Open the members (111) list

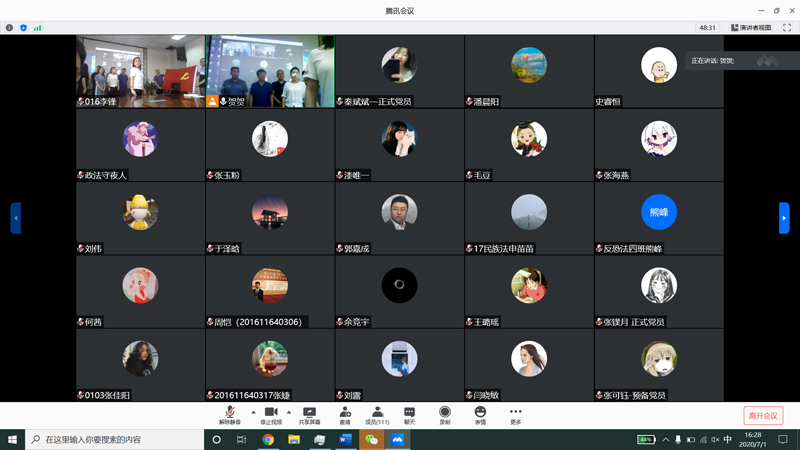[x=377, y=414]
